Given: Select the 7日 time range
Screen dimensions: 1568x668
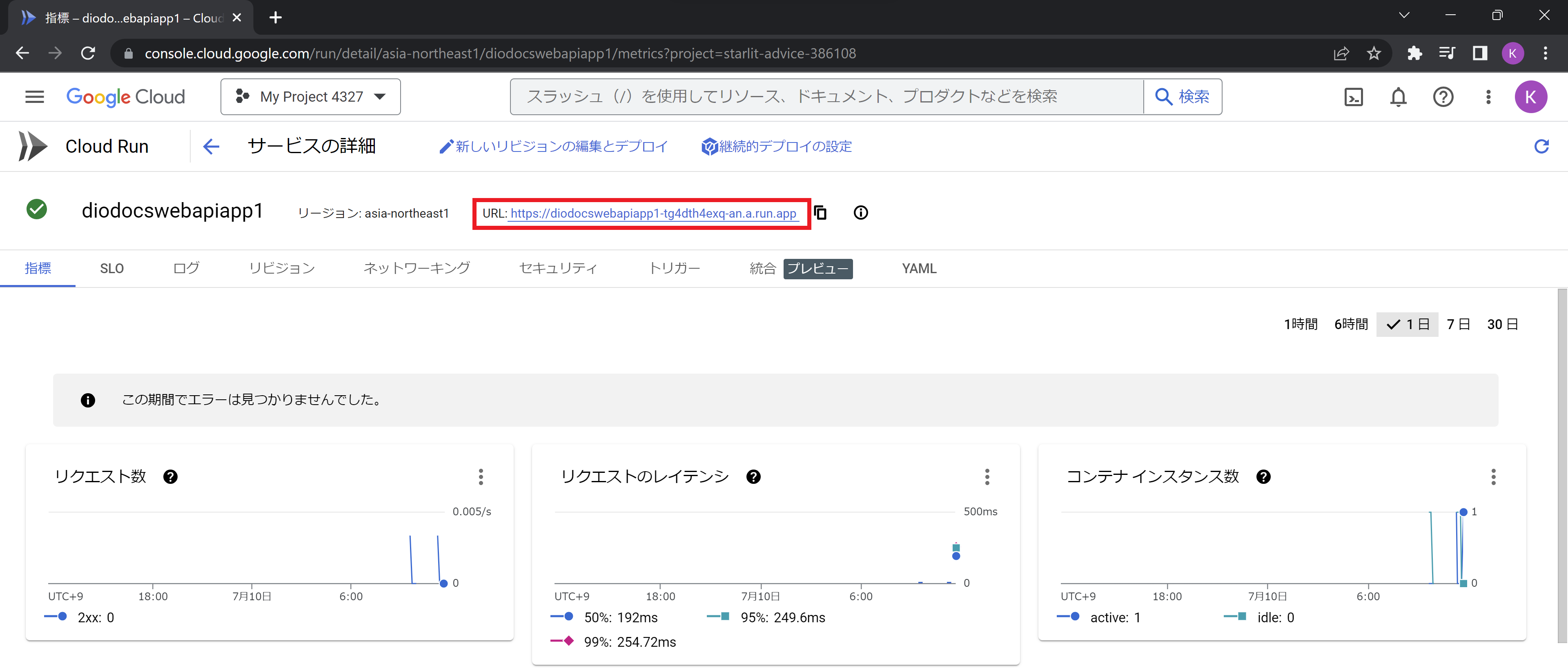Looking at the screenshot, I should [1458, 325].
